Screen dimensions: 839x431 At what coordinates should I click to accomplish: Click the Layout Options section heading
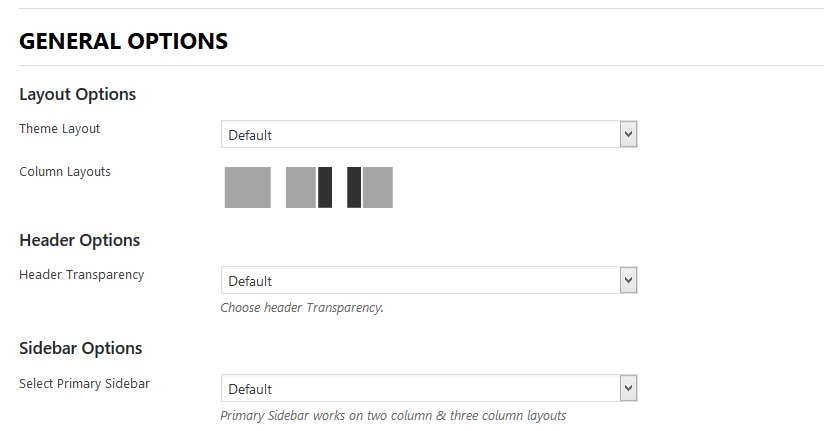78,95
